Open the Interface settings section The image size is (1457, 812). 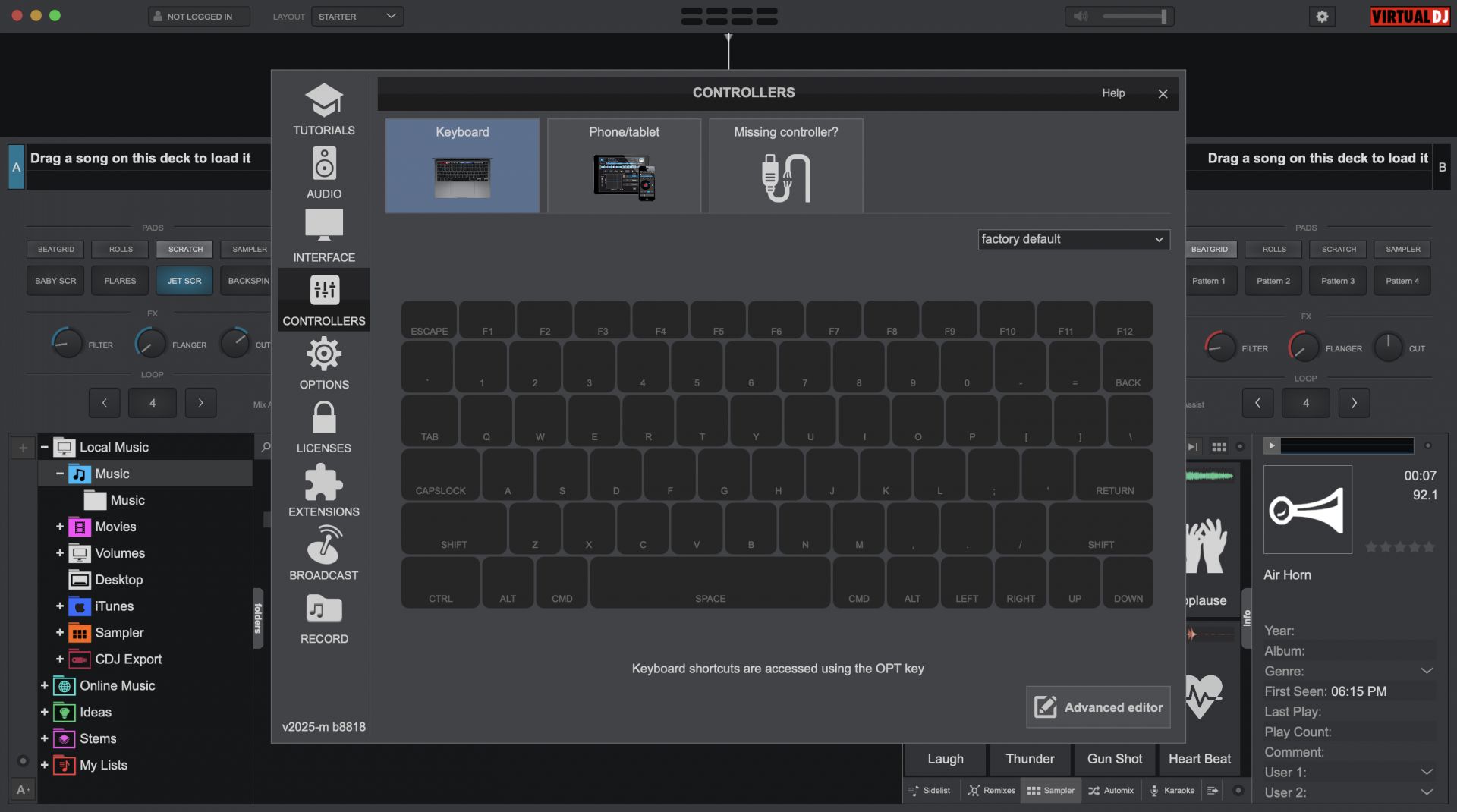click(x=324, y=237)
